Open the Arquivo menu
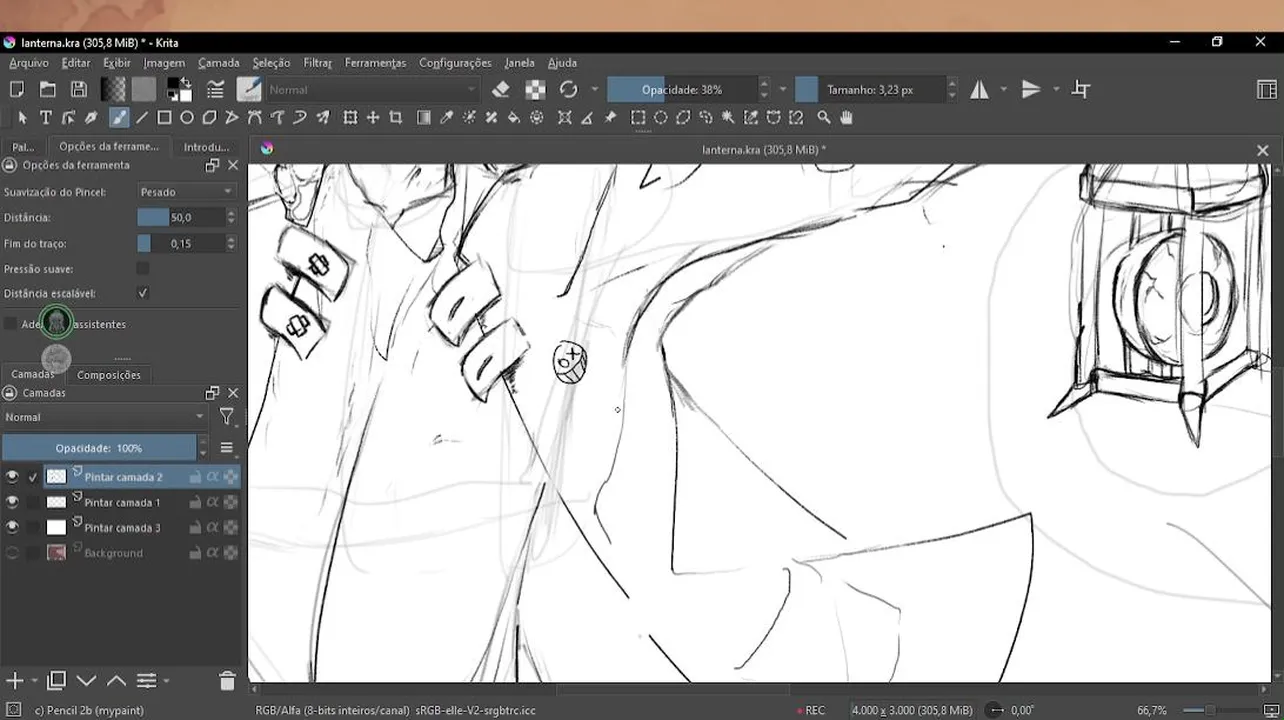This screenshot has width=1284, height=720. (29, 63)
